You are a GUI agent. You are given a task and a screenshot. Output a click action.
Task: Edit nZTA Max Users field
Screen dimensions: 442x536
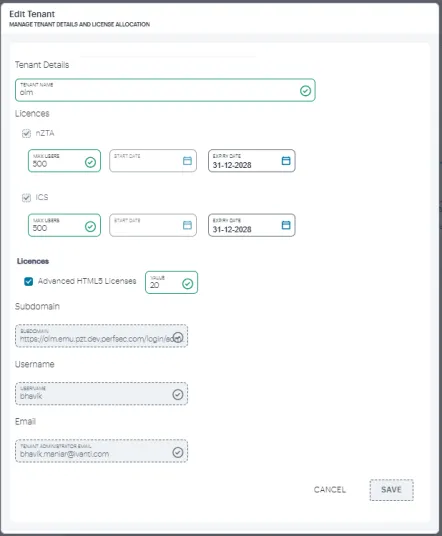(x=64, y=161)
